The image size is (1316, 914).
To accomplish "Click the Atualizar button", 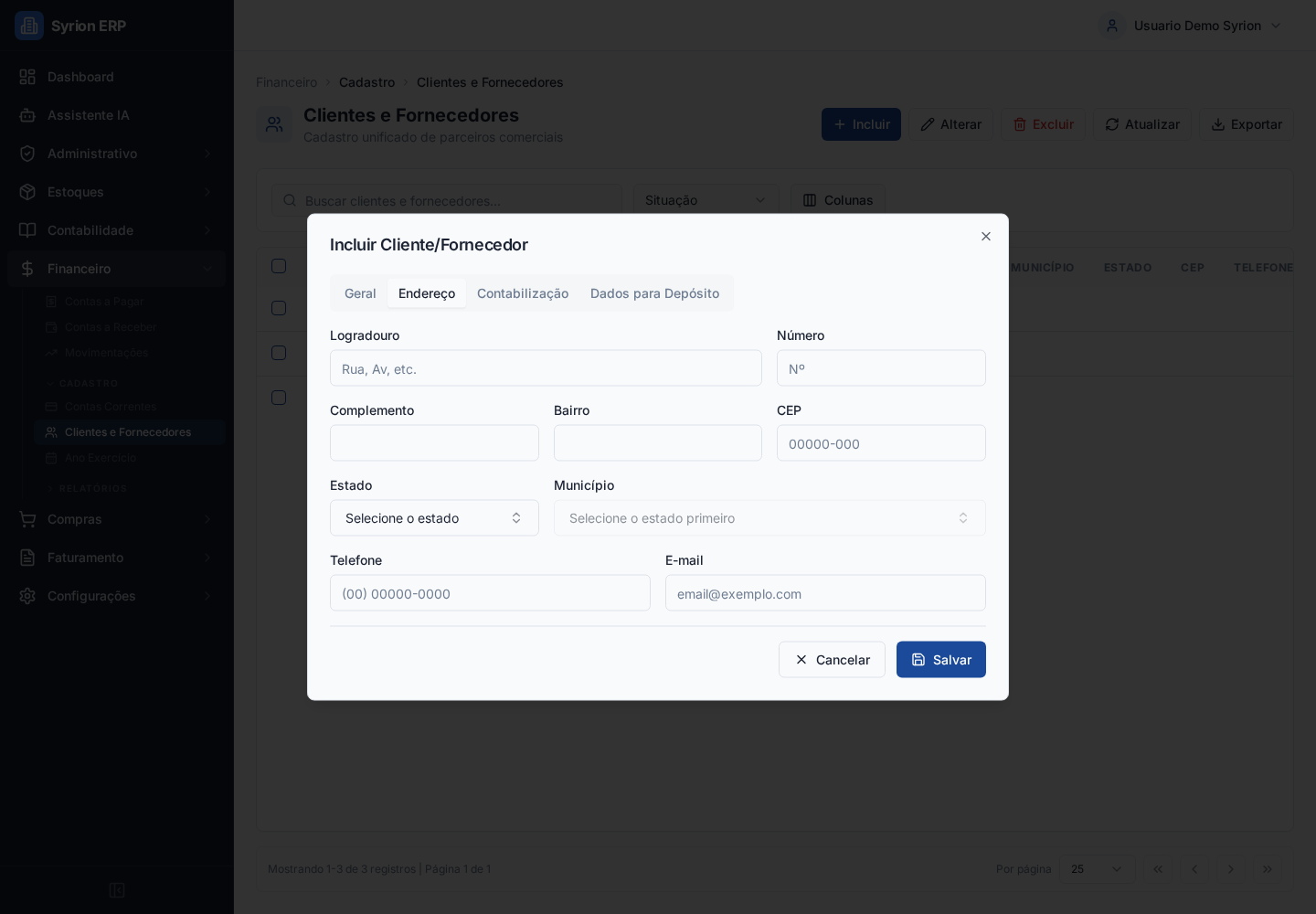I will pos(1142,124).
